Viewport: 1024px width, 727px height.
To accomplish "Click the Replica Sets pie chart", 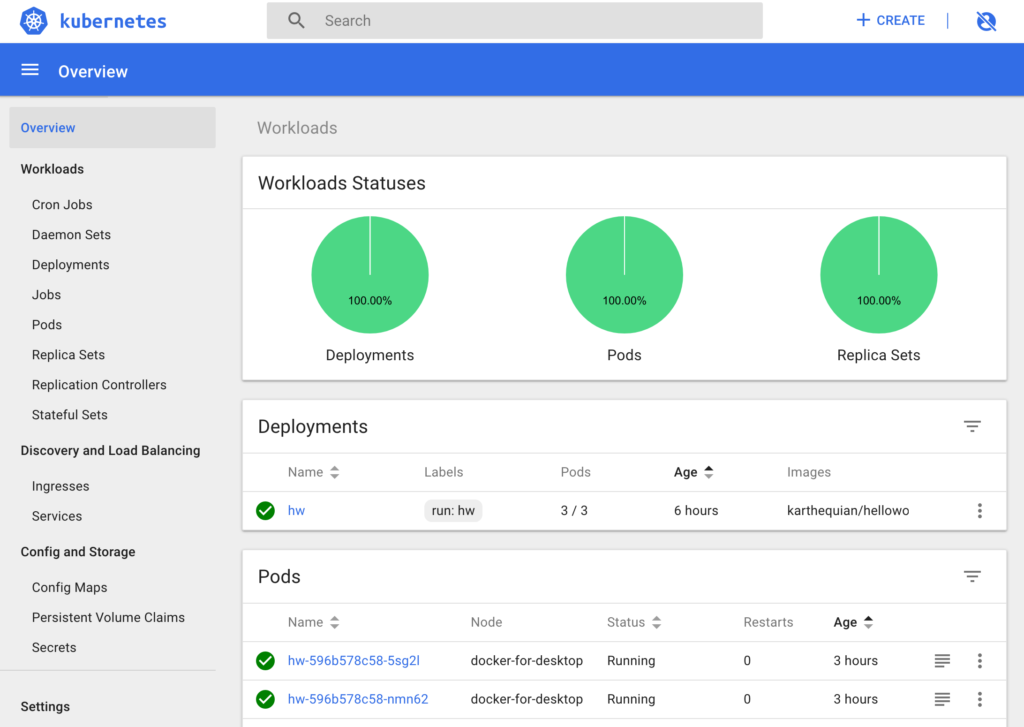I will [x=879, y=275].
